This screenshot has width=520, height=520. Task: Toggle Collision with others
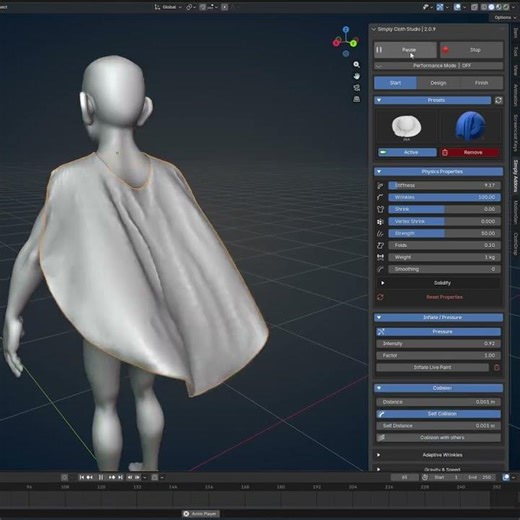coord(439,438)
